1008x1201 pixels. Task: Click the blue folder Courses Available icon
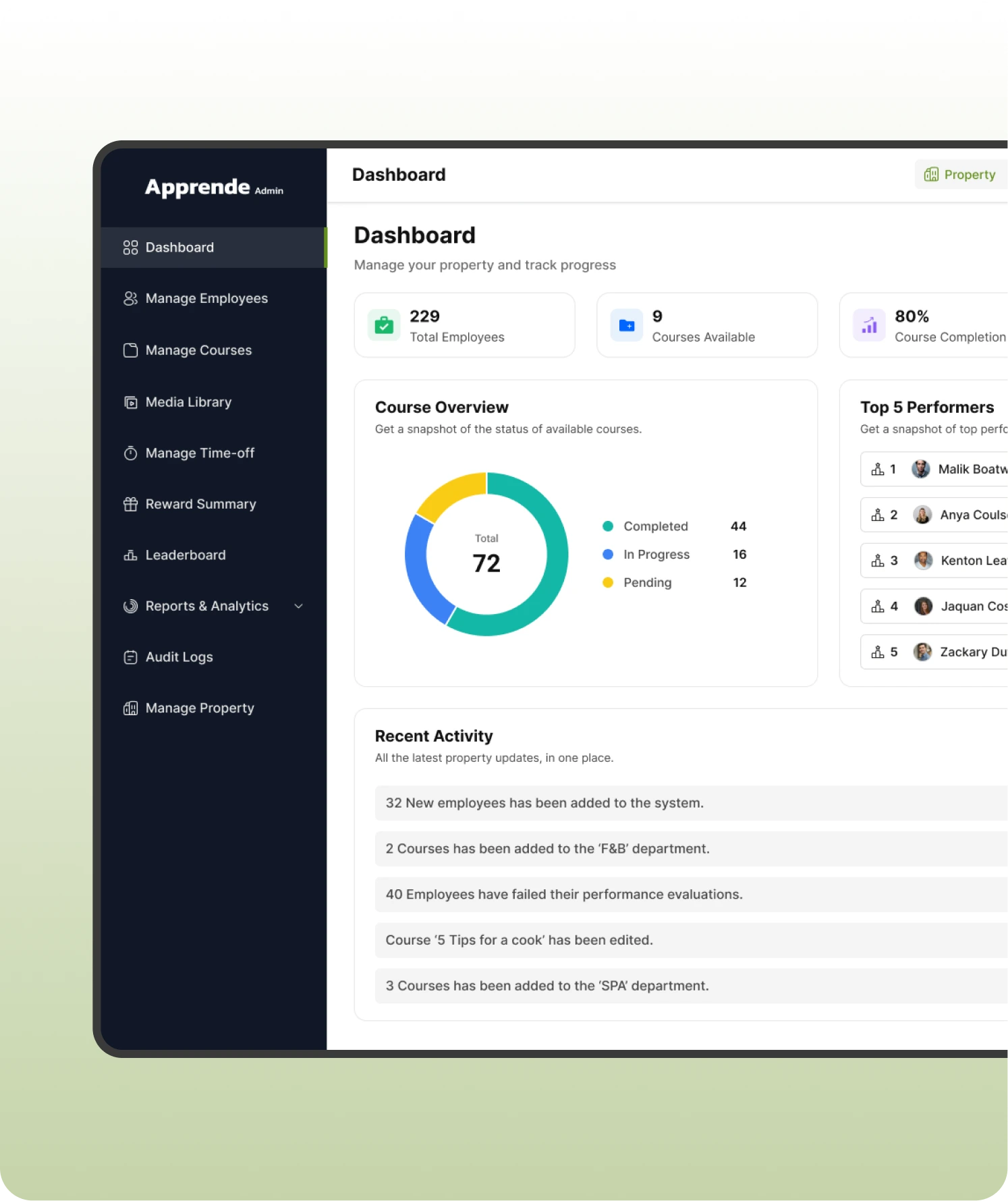627,325
